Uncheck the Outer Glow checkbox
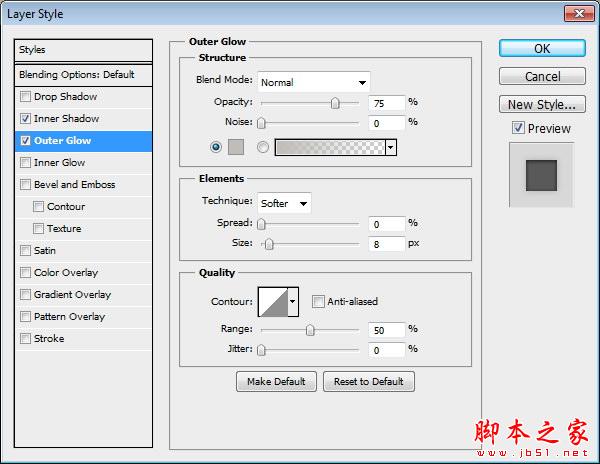 click(25, 141)
